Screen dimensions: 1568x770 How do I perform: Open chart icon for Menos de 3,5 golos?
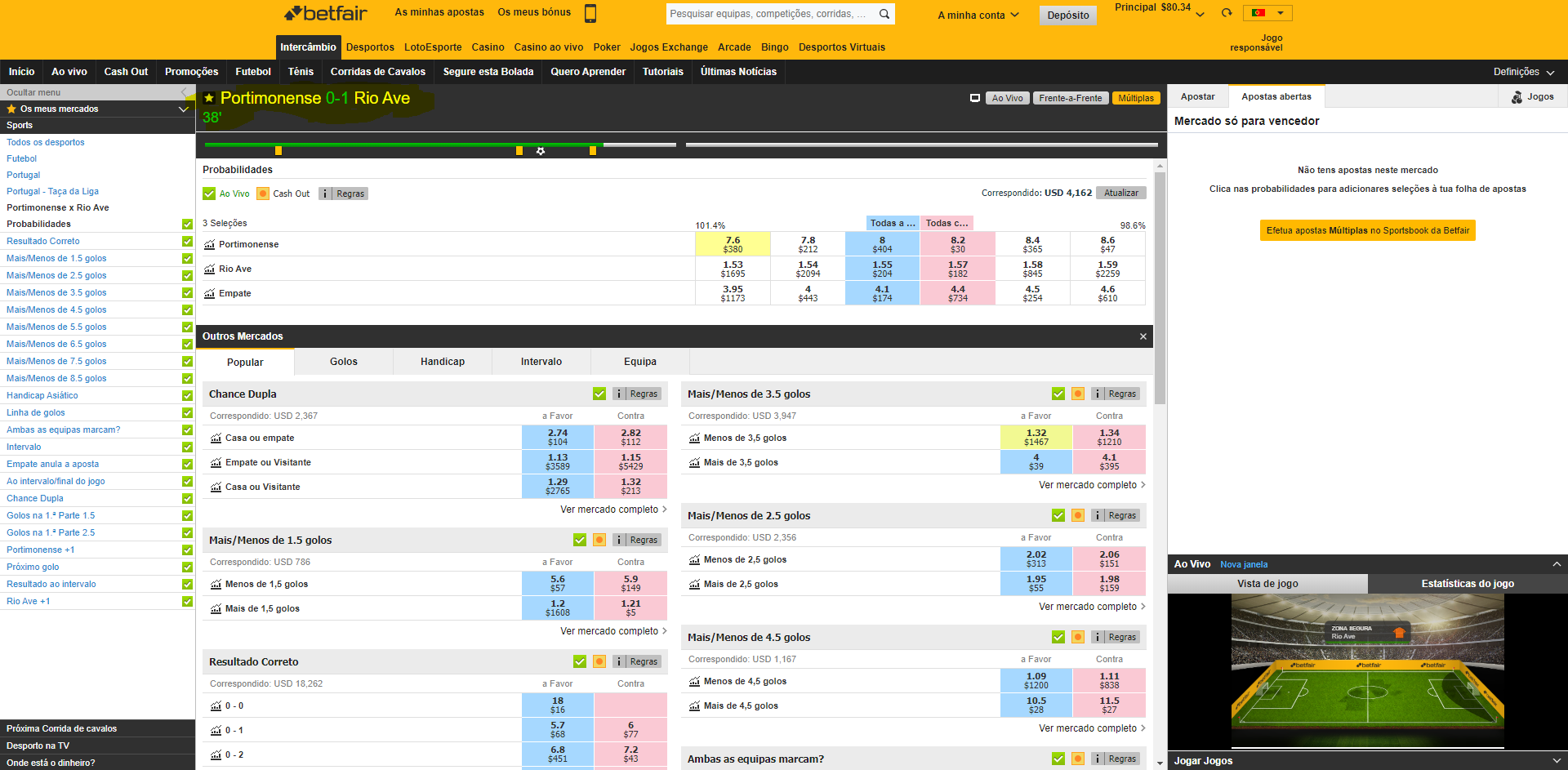[694, 438]
